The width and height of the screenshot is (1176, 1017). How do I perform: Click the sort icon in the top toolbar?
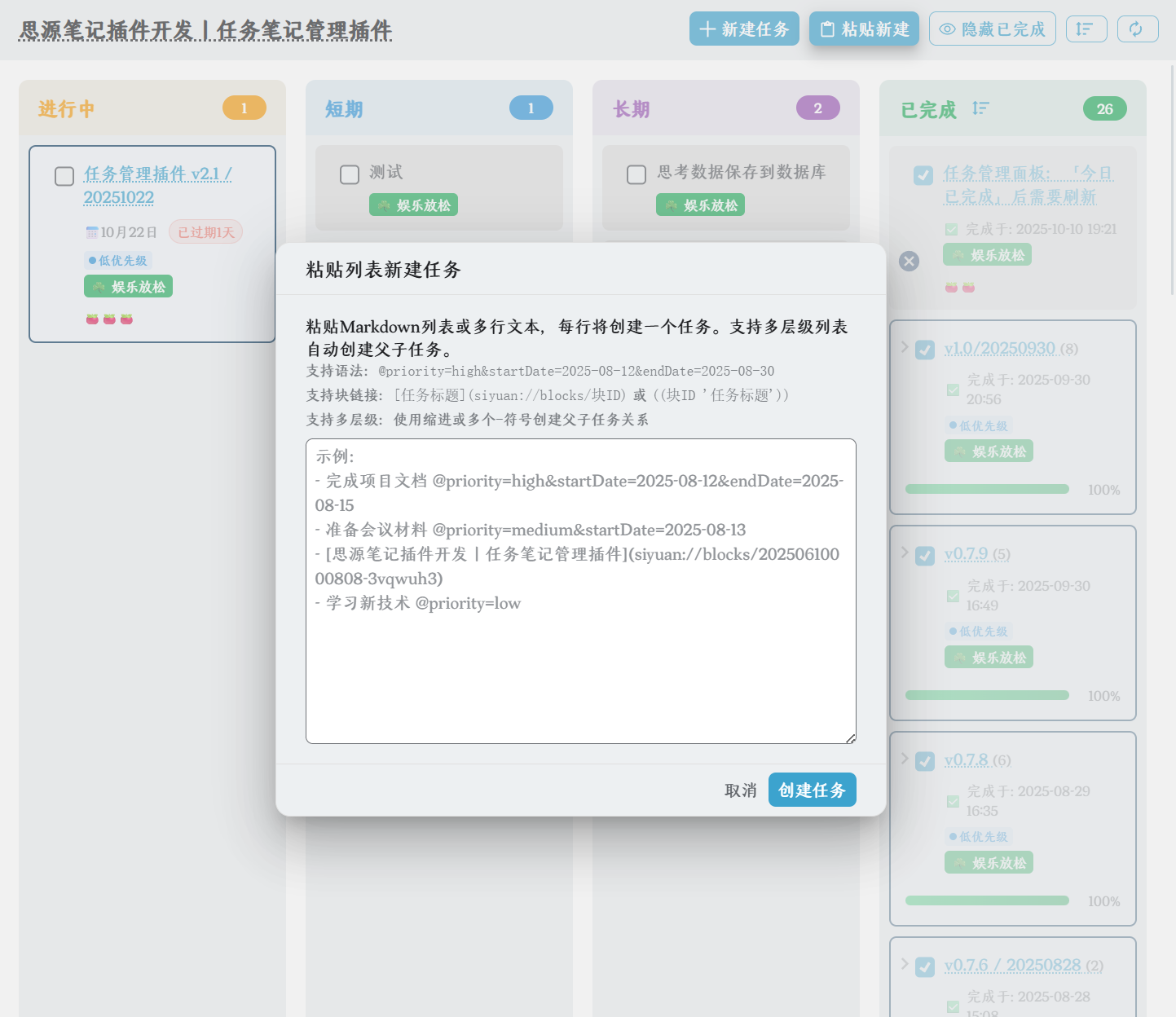click(x=1086, y=29)
